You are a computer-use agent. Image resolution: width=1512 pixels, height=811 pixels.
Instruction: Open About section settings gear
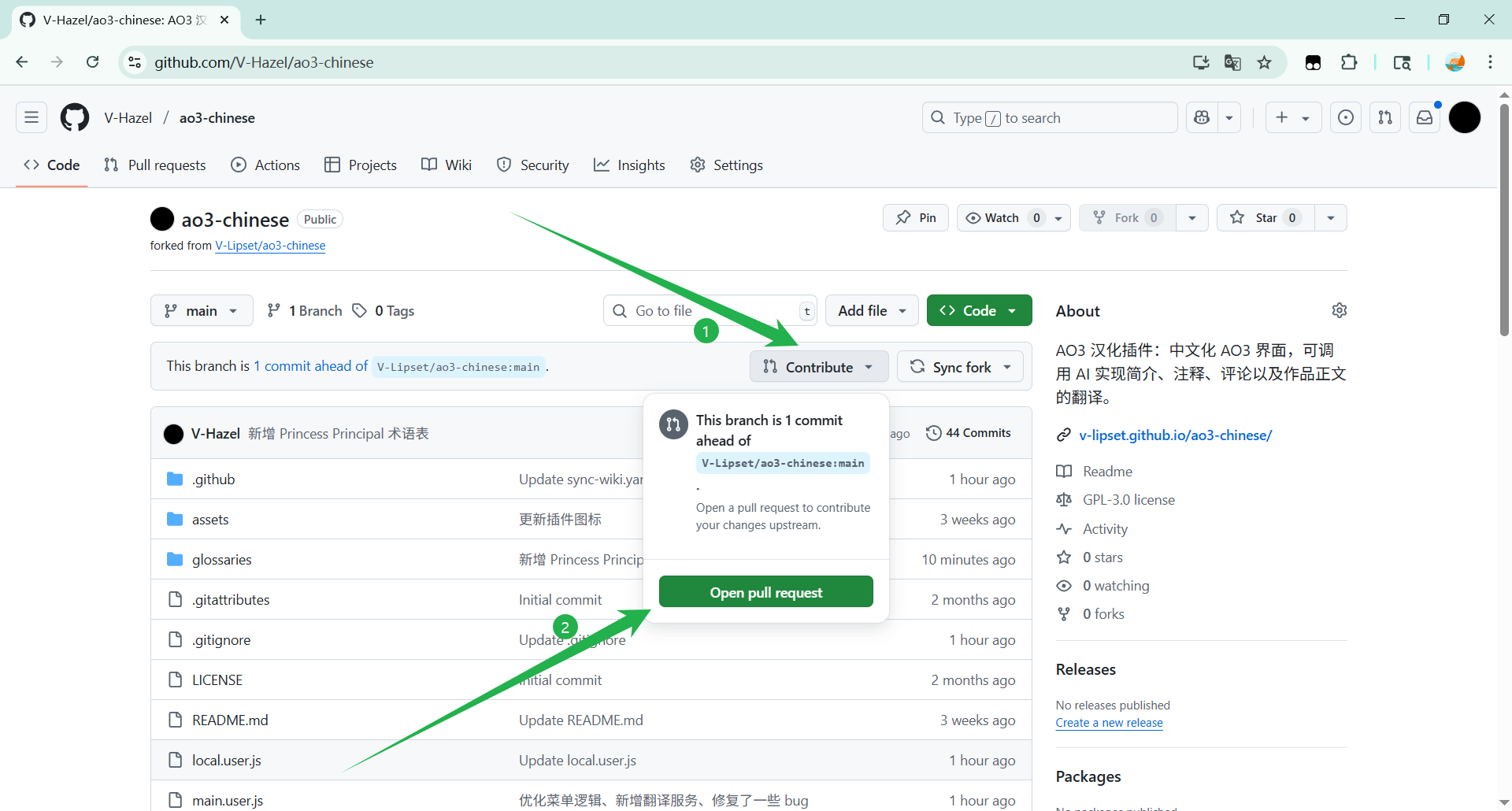(1339, 310)
